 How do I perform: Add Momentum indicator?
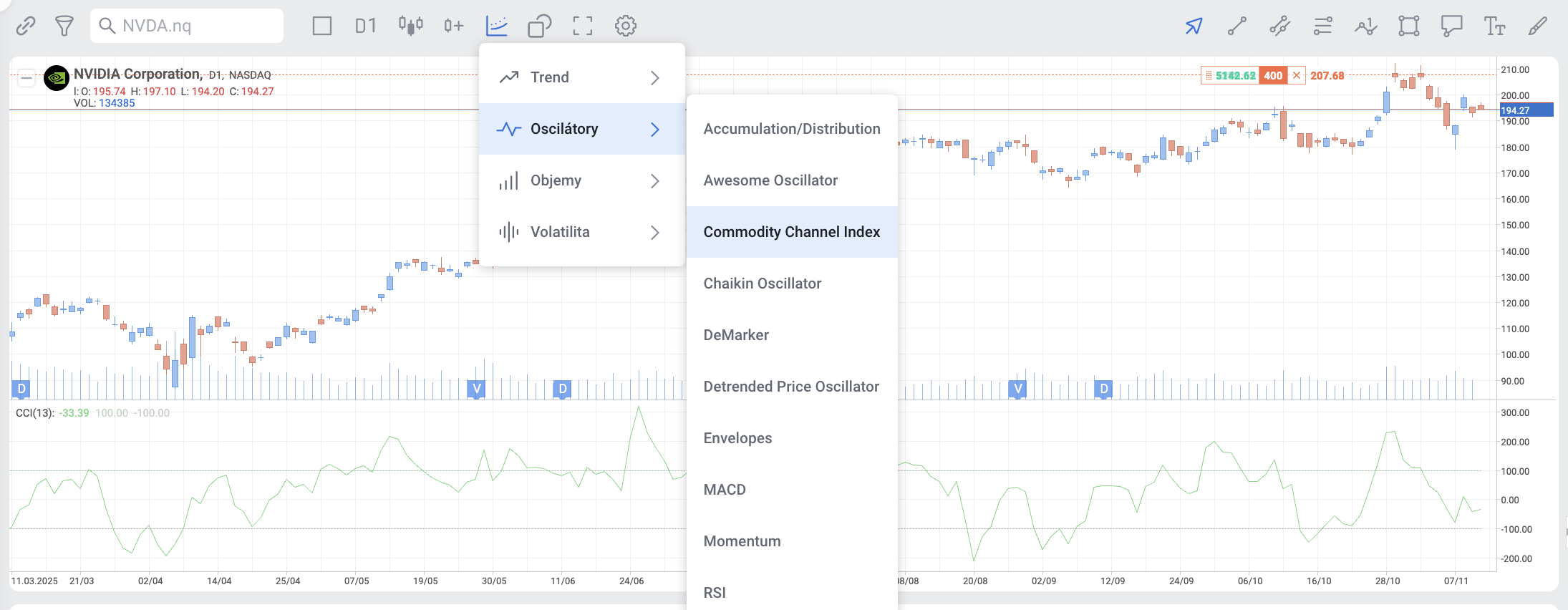click(792, 541)
